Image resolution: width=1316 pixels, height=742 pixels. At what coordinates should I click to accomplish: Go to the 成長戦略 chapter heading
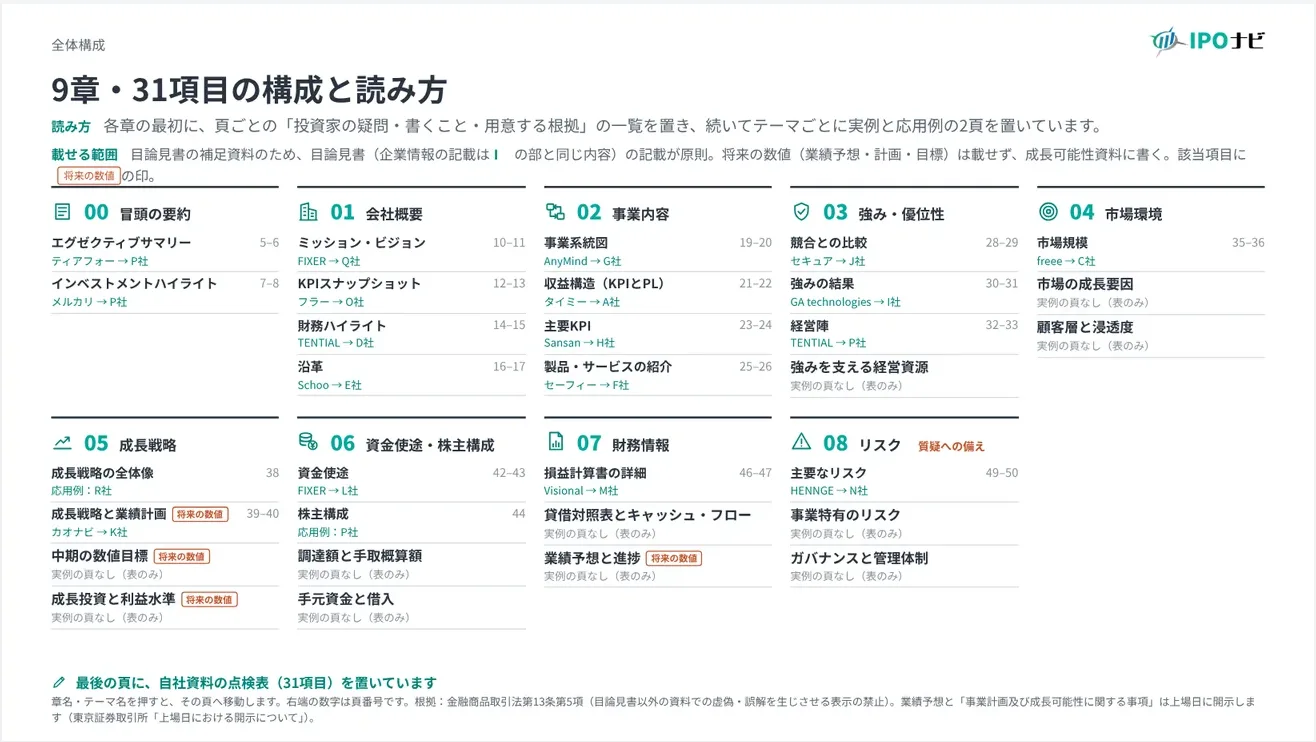(x=148, y=445)
